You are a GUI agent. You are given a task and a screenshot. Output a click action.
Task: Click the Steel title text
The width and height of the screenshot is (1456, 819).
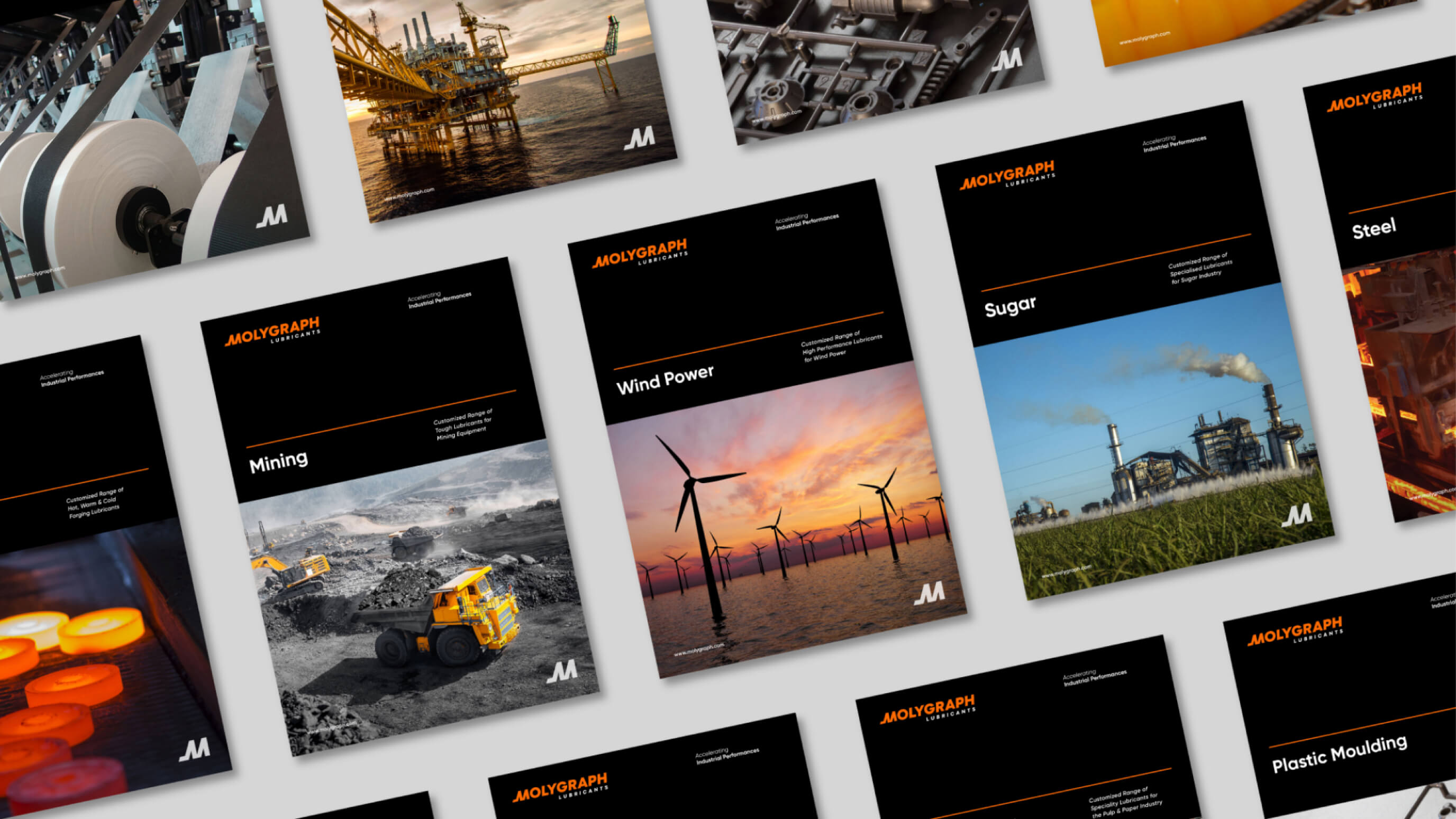pyautogui.click(x=1373, y=229)
